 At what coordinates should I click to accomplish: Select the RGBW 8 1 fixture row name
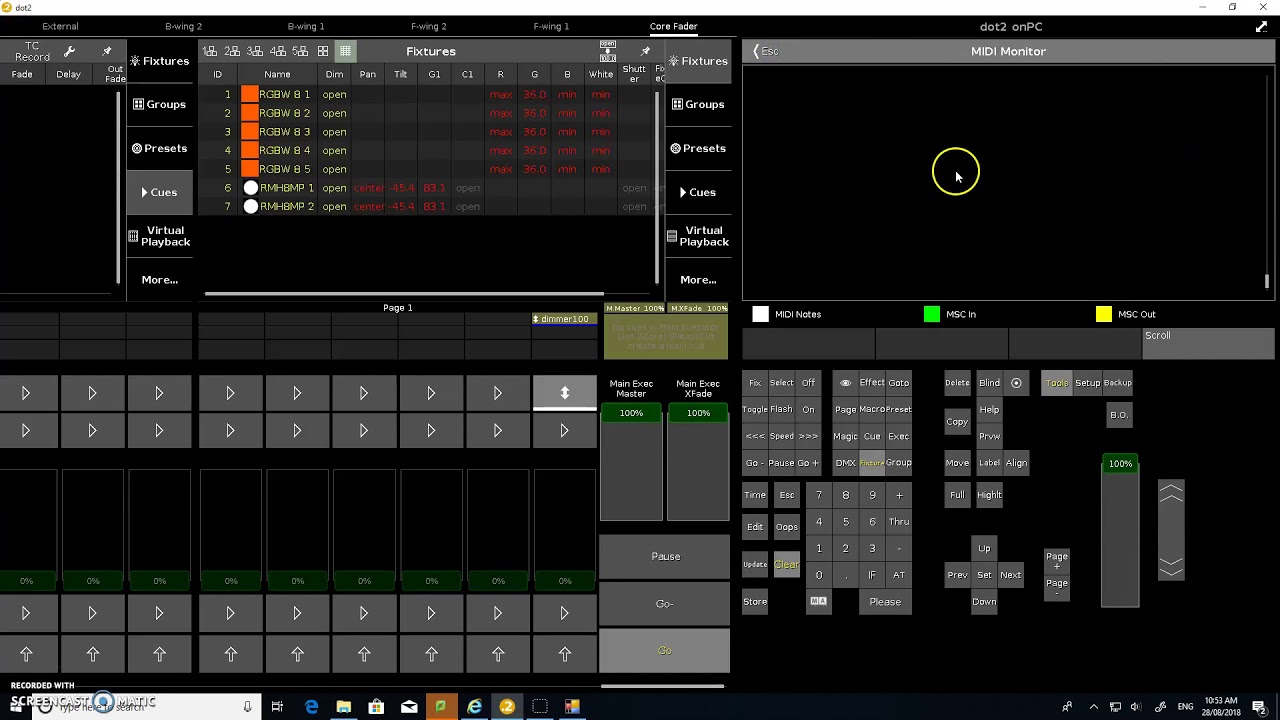[x=284, y=94]
